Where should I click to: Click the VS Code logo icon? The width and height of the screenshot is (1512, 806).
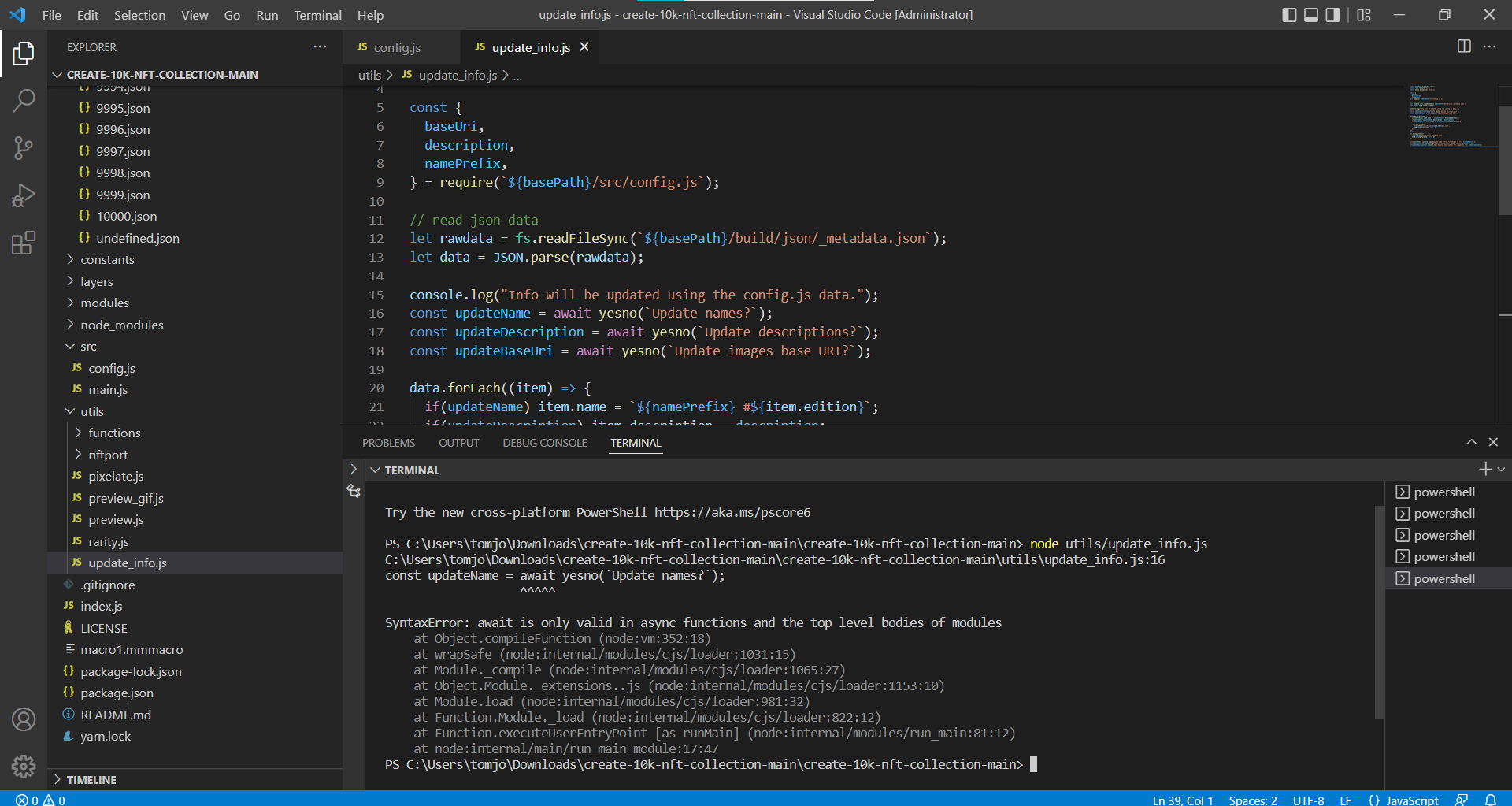click(17, 15)
